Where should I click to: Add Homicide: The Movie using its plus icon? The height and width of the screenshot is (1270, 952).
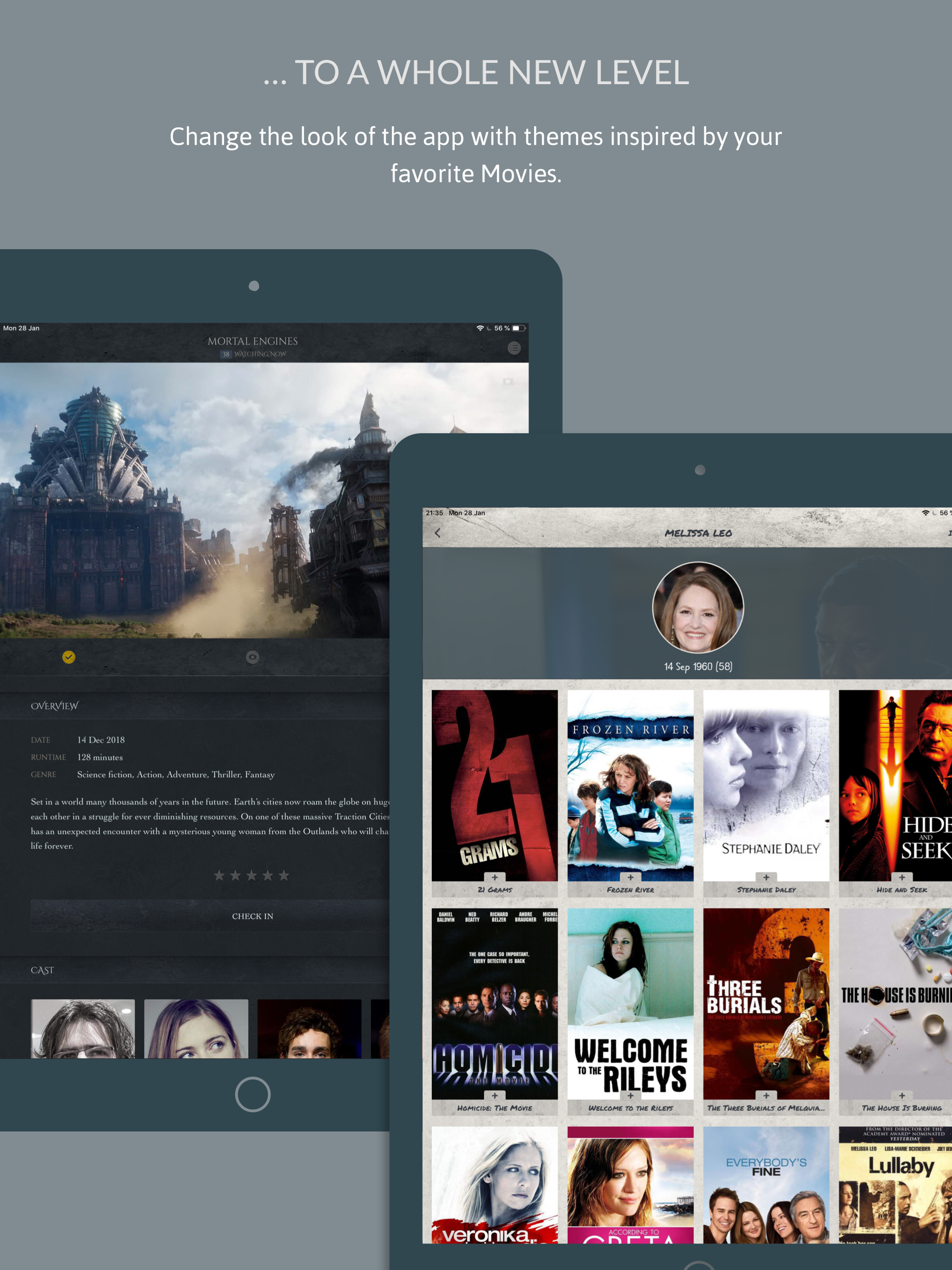495,1096
